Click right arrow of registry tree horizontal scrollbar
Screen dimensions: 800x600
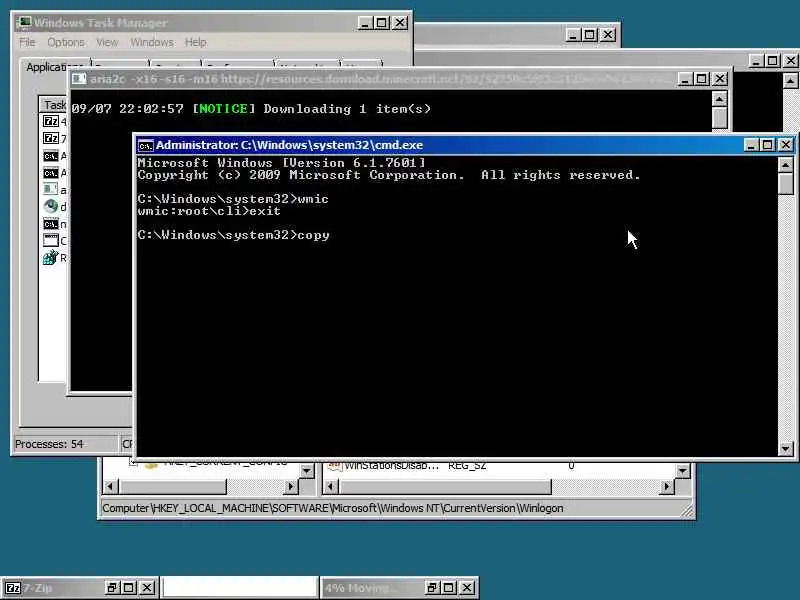(291, 487)
